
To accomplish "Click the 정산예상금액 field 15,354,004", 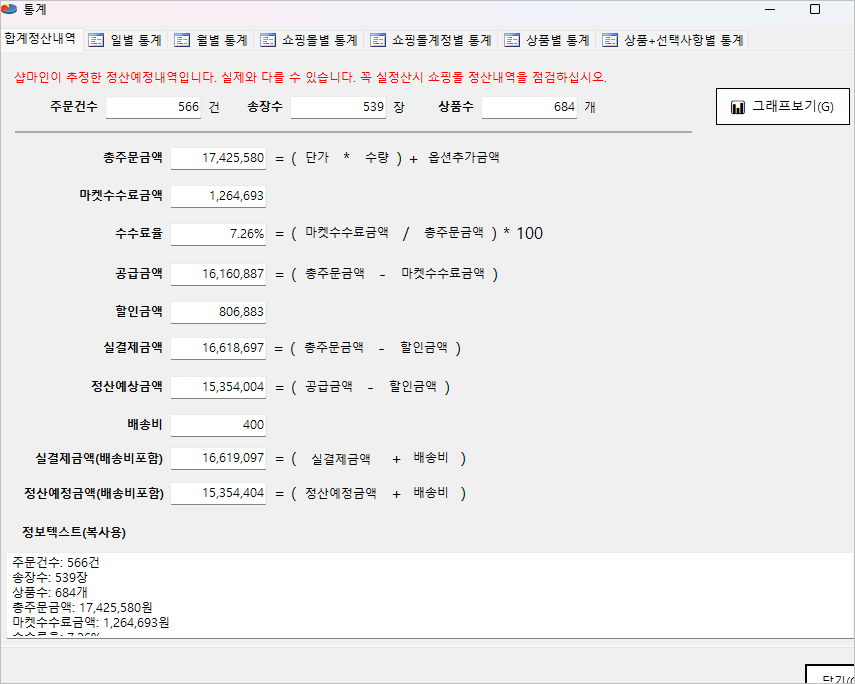I will coord(218,387).
